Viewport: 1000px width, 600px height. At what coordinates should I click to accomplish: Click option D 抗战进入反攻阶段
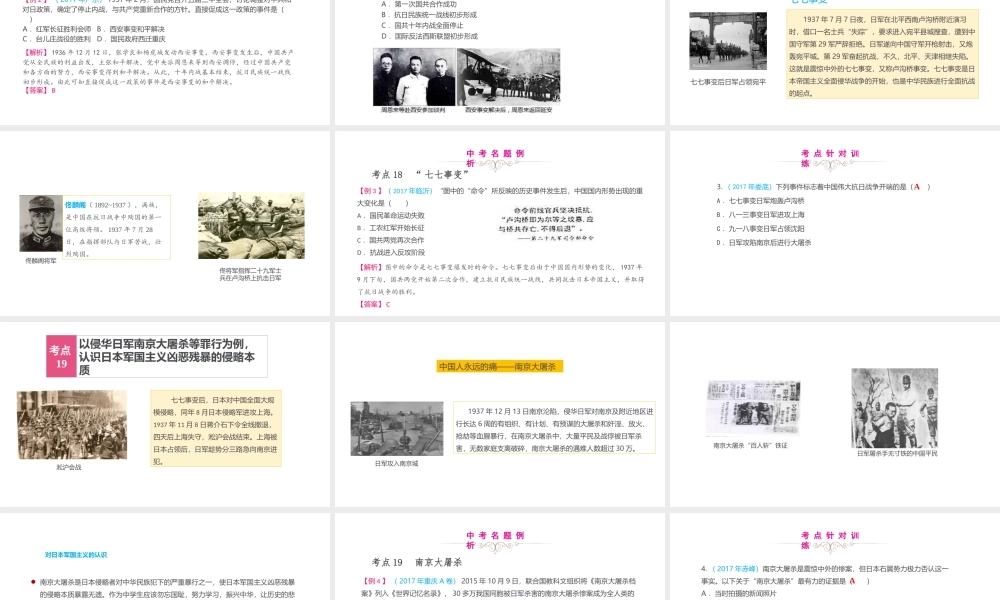tap(390, 252)
